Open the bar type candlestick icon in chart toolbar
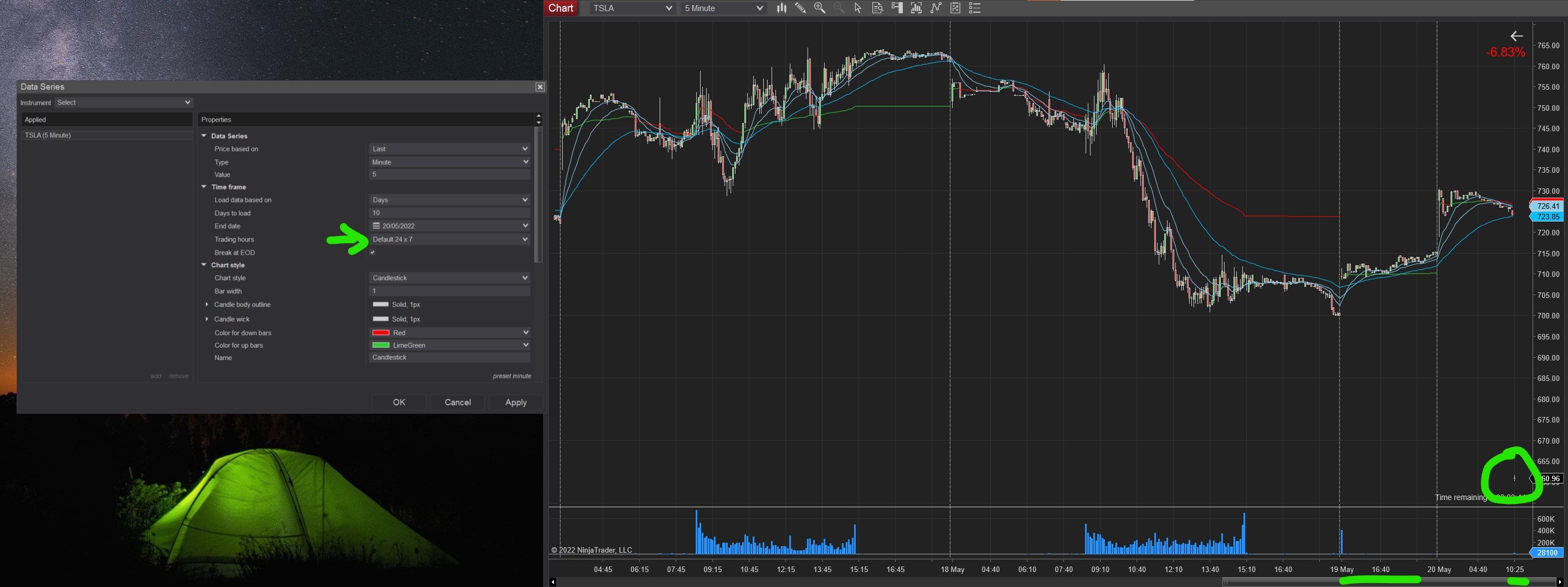This screenshot has width=1568, height=587. 781,8
